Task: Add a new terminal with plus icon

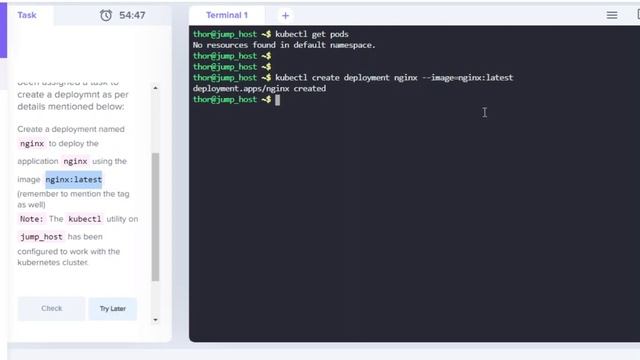Action: [285, 16]
